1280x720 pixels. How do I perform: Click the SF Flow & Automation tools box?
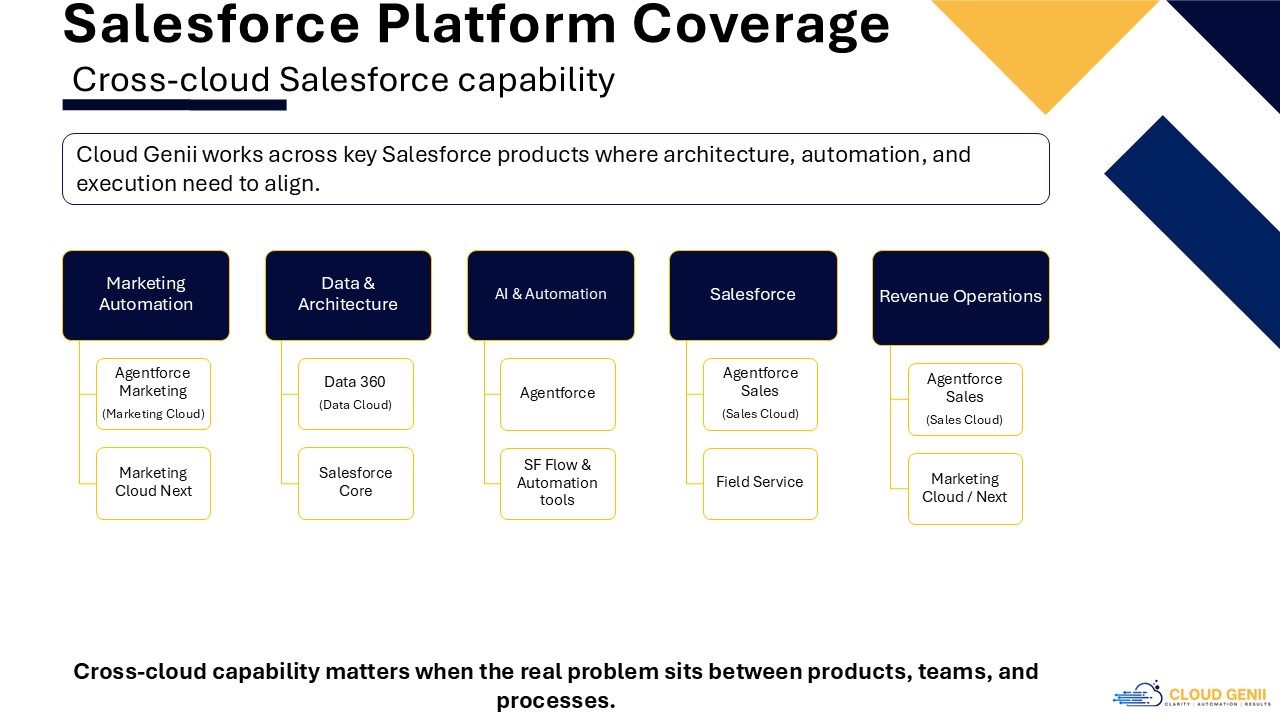pyautogui.click(x=557, y=483)
